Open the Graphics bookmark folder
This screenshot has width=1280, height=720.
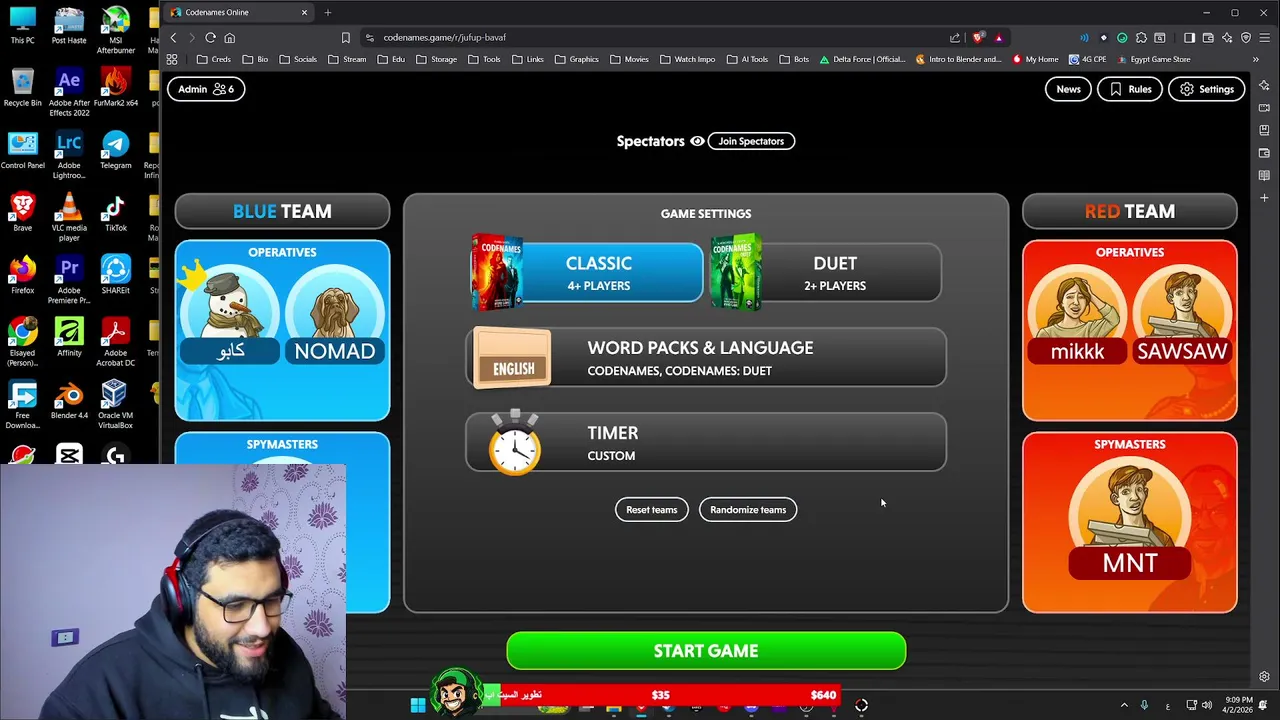click(x=576, y=59)
